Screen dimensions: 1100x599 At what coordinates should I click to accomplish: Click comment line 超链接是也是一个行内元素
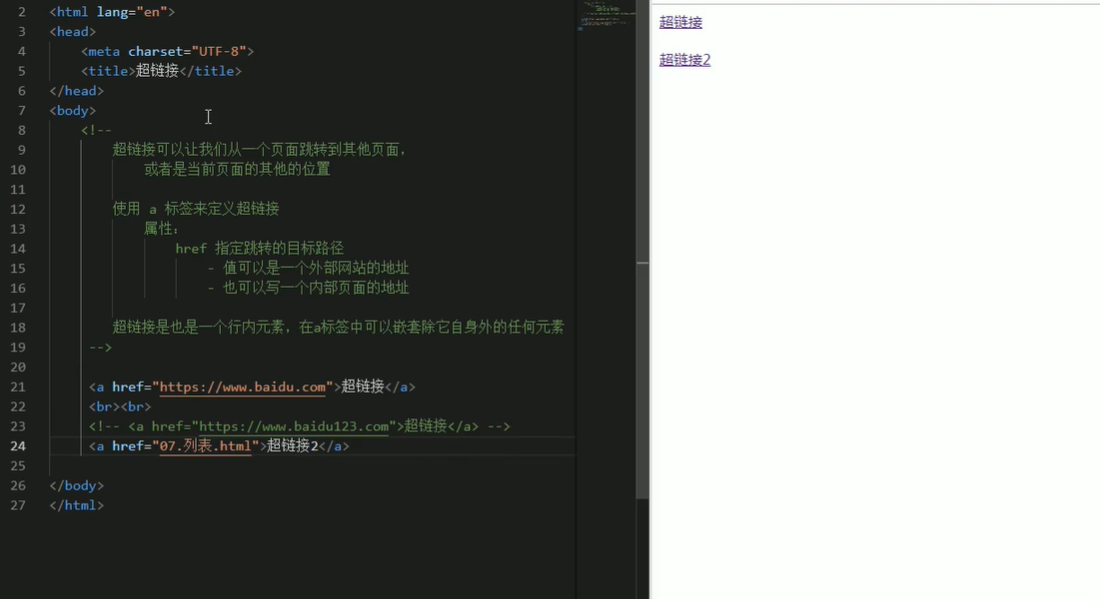338,328
